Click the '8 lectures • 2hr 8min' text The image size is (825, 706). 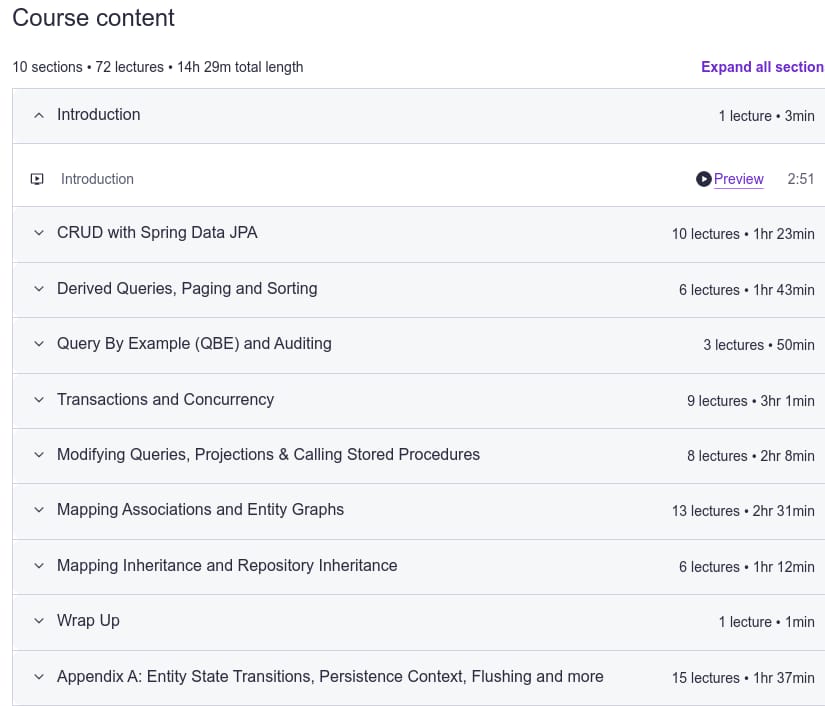coord(751,456)
